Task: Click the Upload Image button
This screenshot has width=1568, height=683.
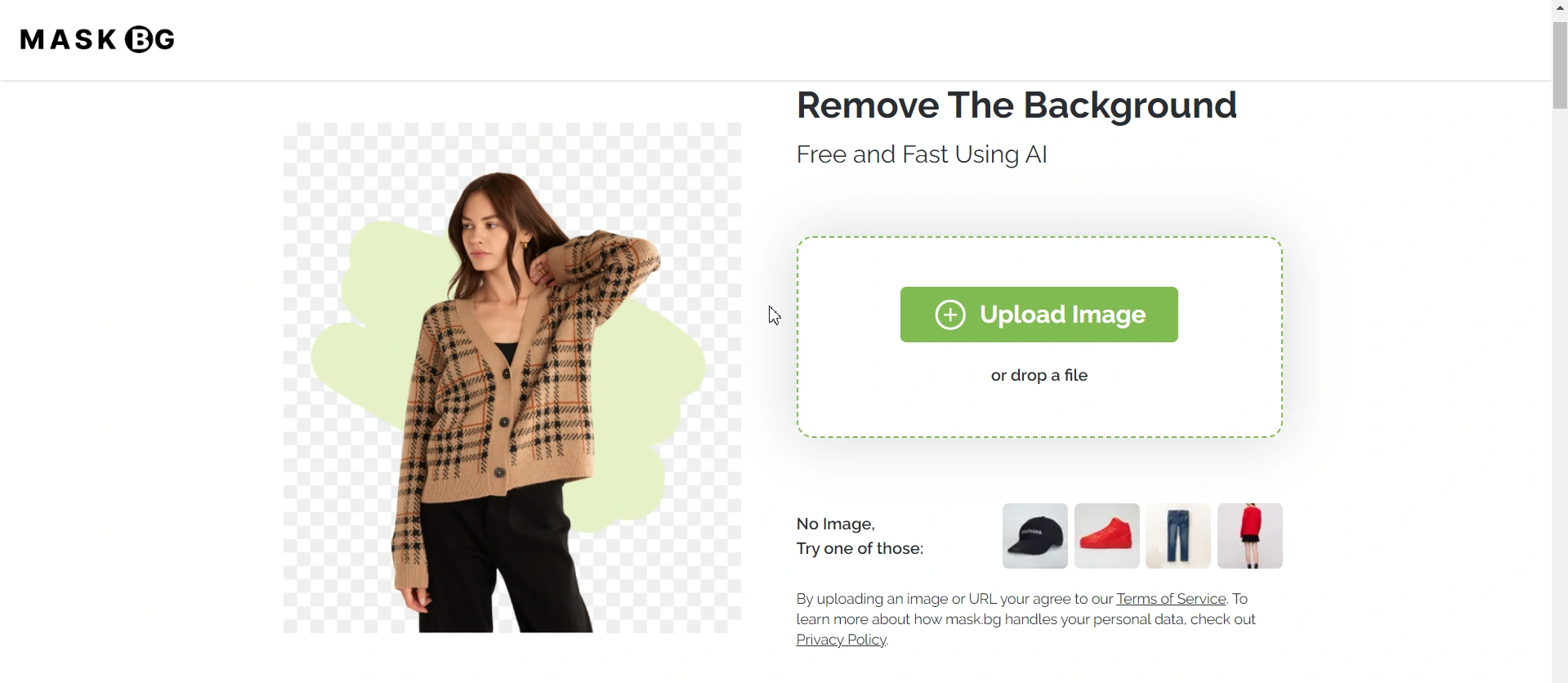Action: tap(1039, 315)
